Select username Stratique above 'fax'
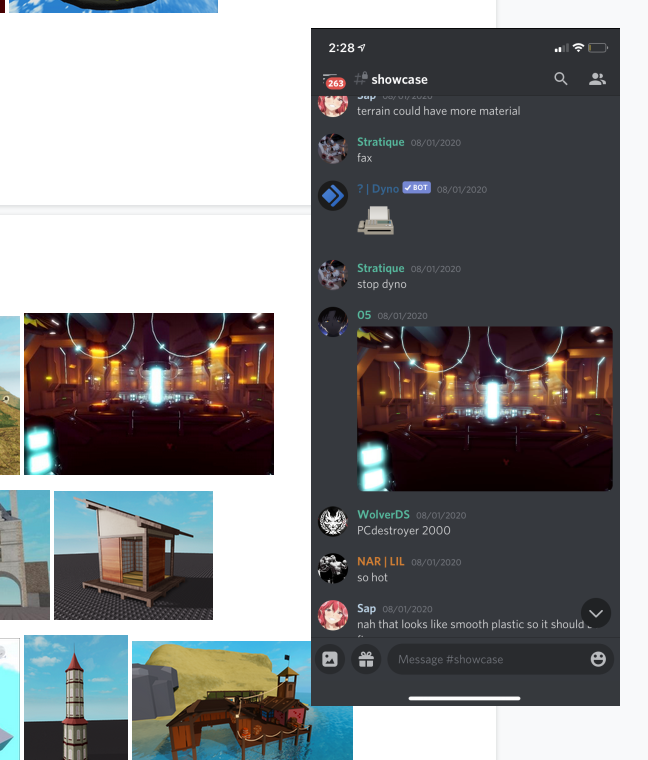 [x=380, y=142]
